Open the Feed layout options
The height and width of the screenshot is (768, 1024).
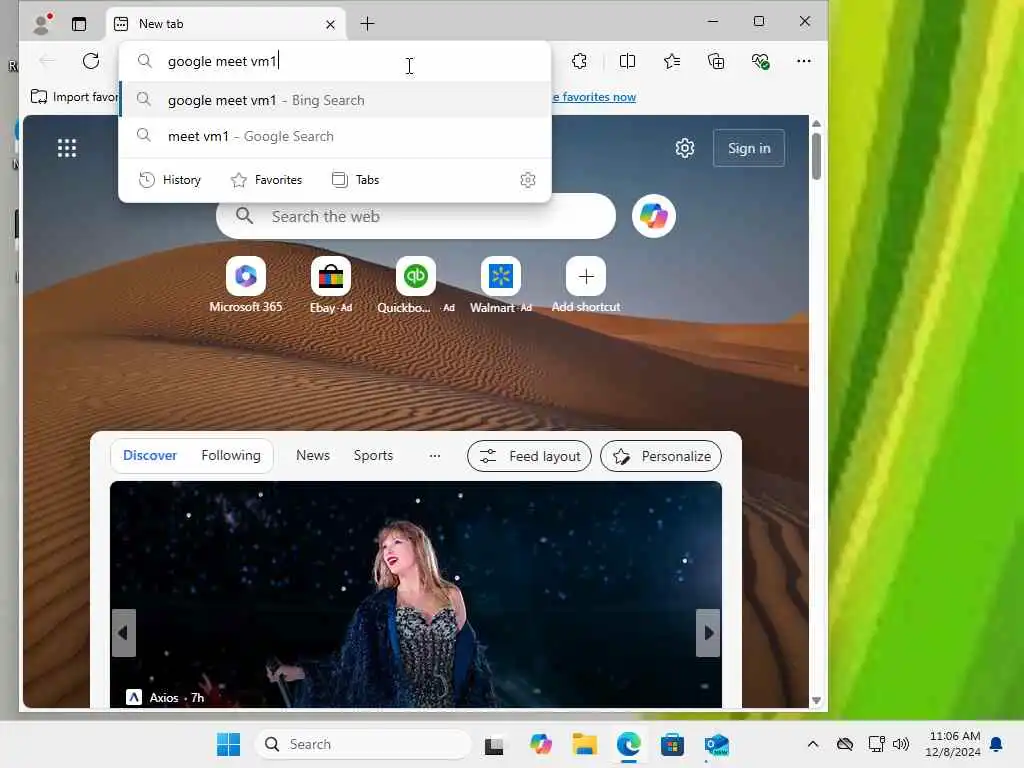click(530, 456)
